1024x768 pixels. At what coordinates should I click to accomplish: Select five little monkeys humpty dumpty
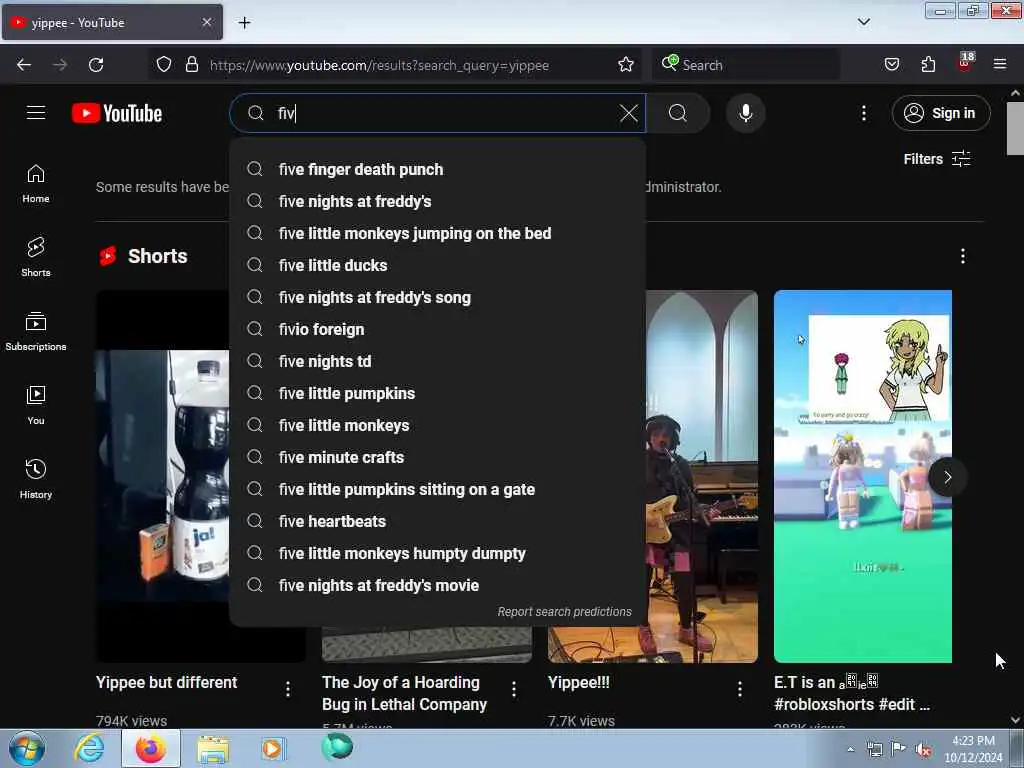(x=438, y=554)
